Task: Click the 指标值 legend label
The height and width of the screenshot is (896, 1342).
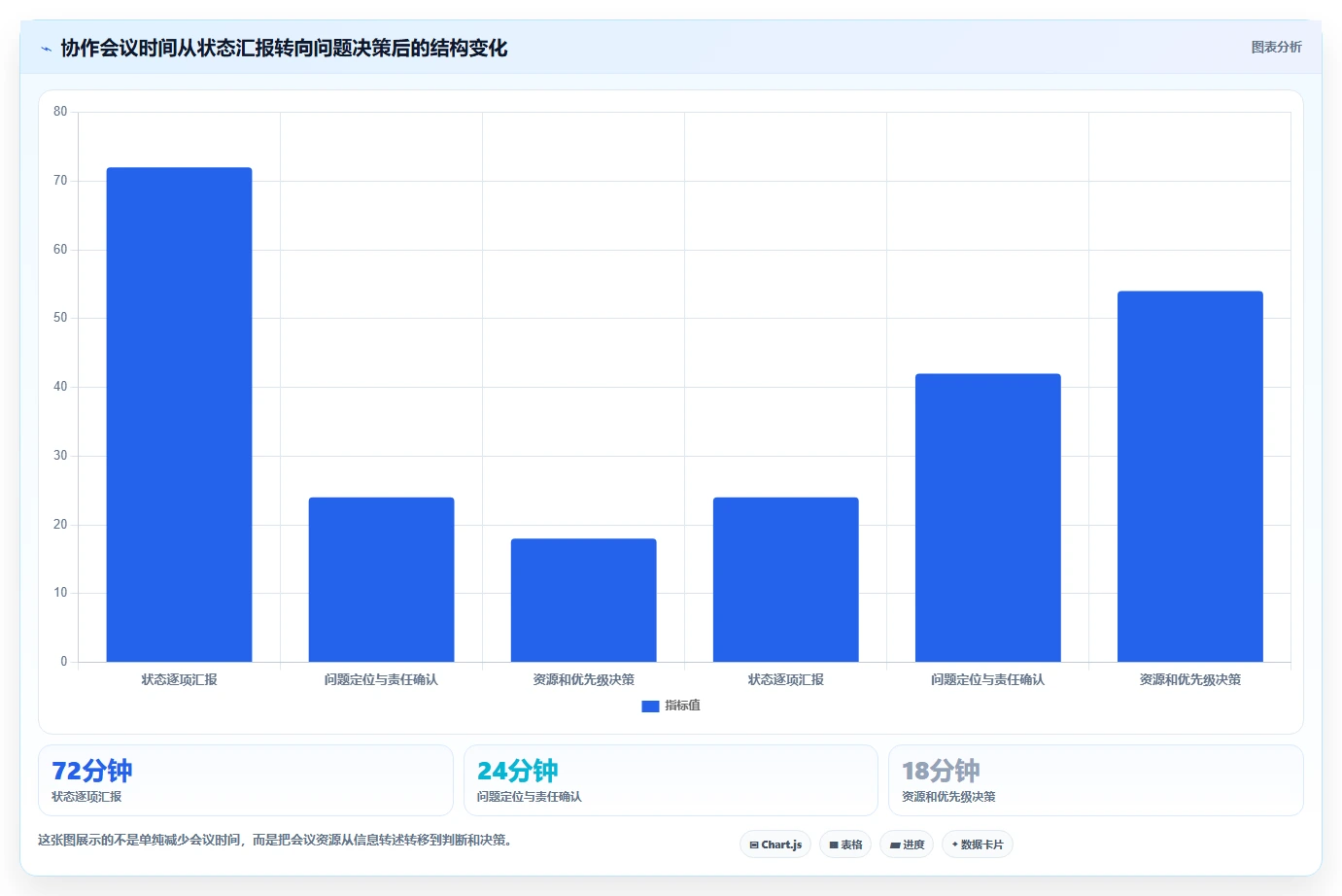Action: click(x=682, y=706)
